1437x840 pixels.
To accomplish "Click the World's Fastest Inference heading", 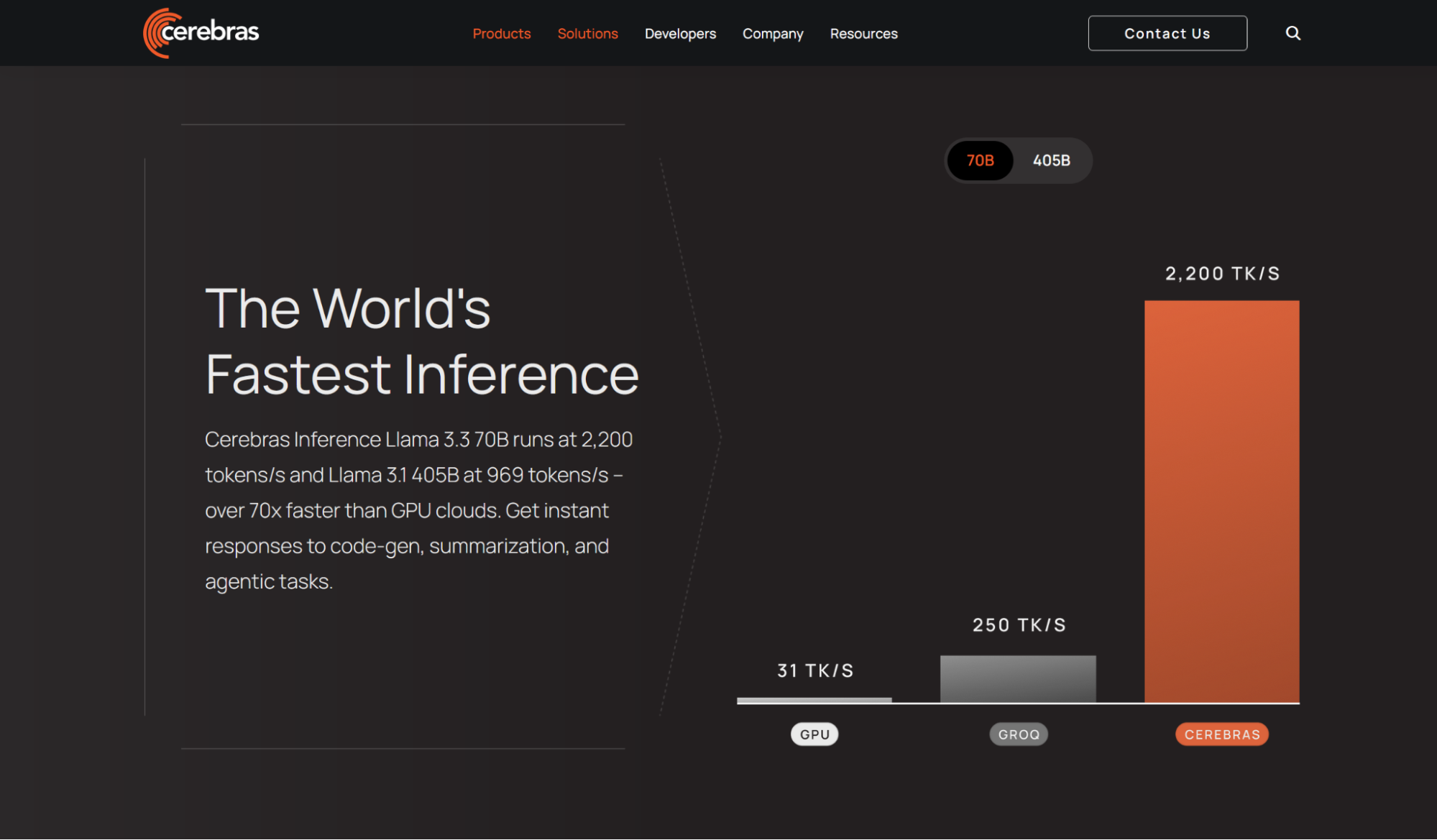I will coord(422,341).
